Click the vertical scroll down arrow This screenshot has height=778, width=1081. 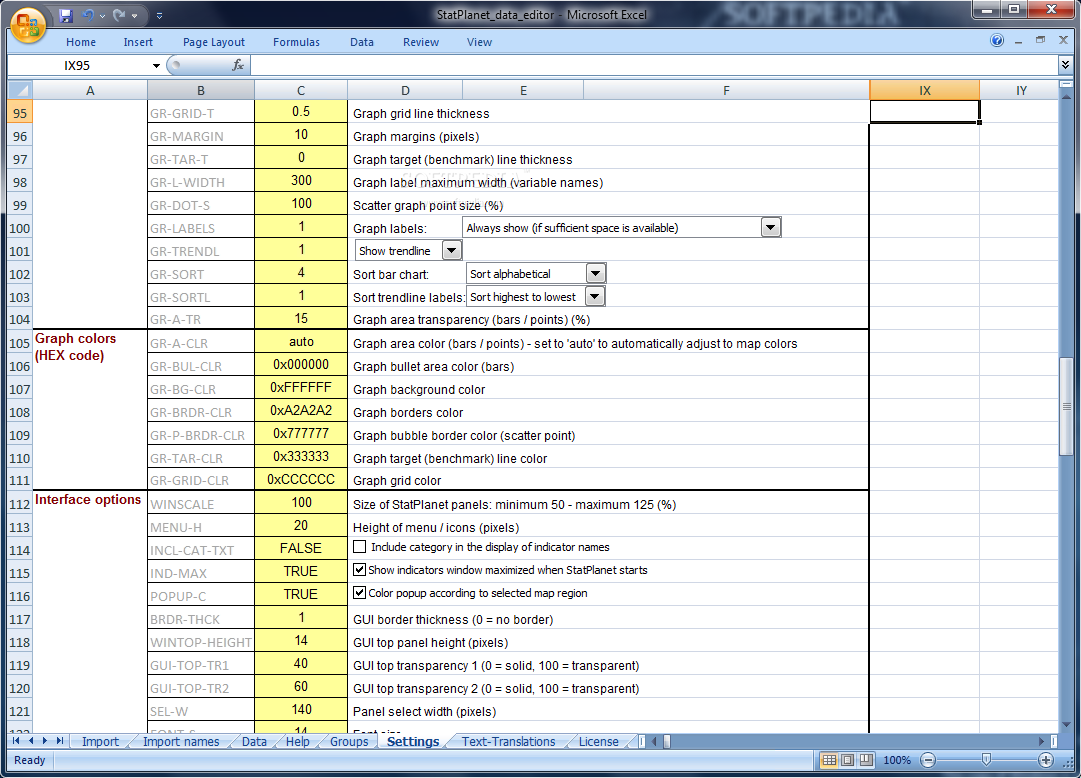1066,724
